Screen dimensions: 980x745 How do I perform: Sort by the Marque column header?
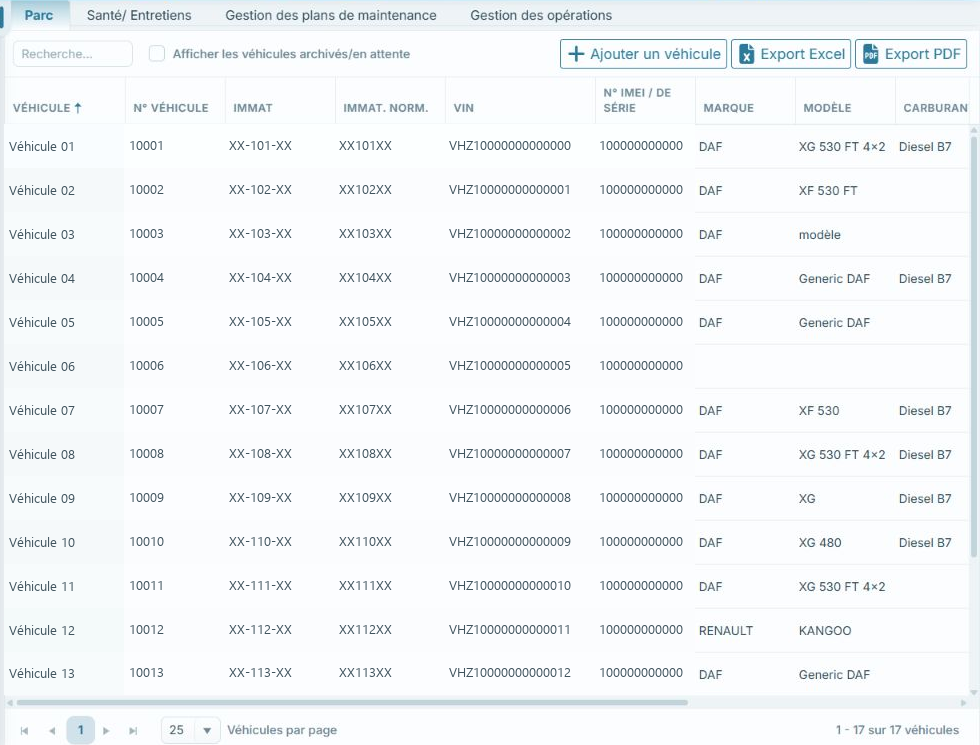pyautogui.click(x=728, y=108)
